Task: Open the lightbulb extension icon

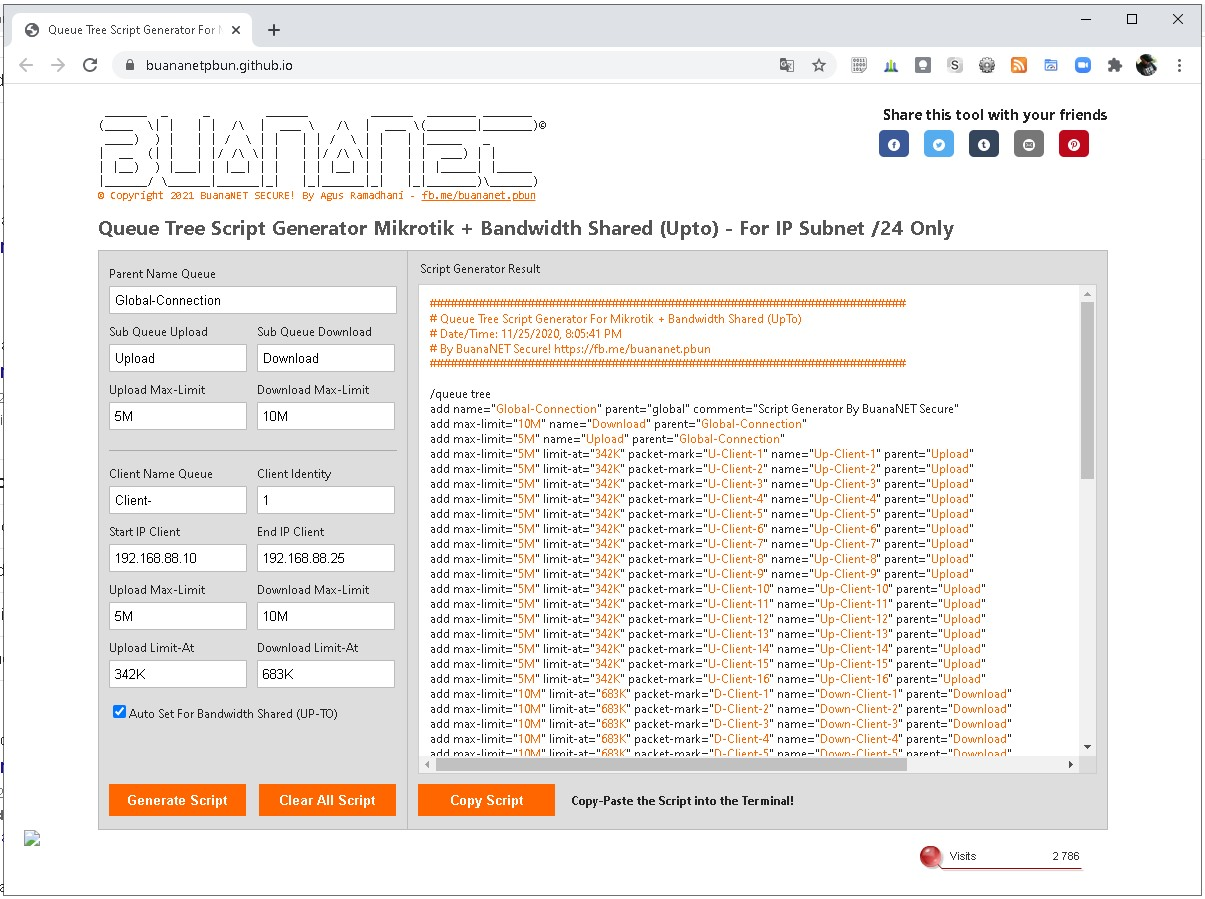Action: (923, 65)
